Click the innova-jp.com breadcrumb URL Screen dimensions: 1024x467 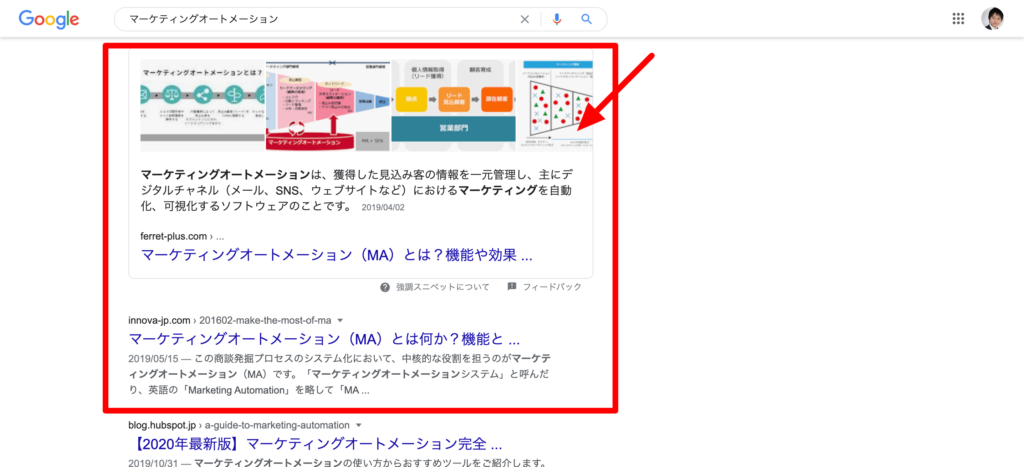click(230, 320)
